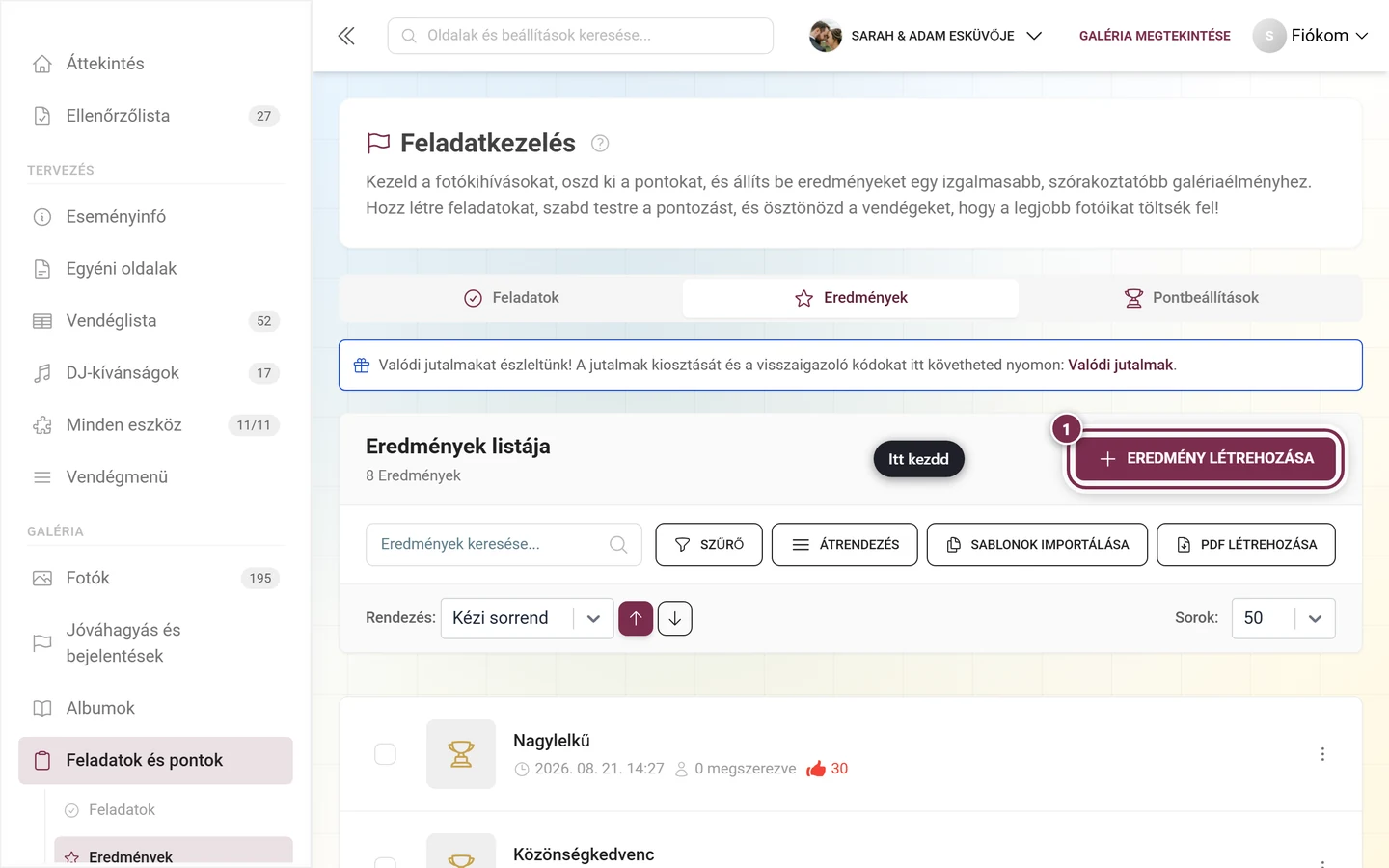Click the Szűrő filter button
The height and width of the screenshot is (868, 1389).
[x=709, y=545]
